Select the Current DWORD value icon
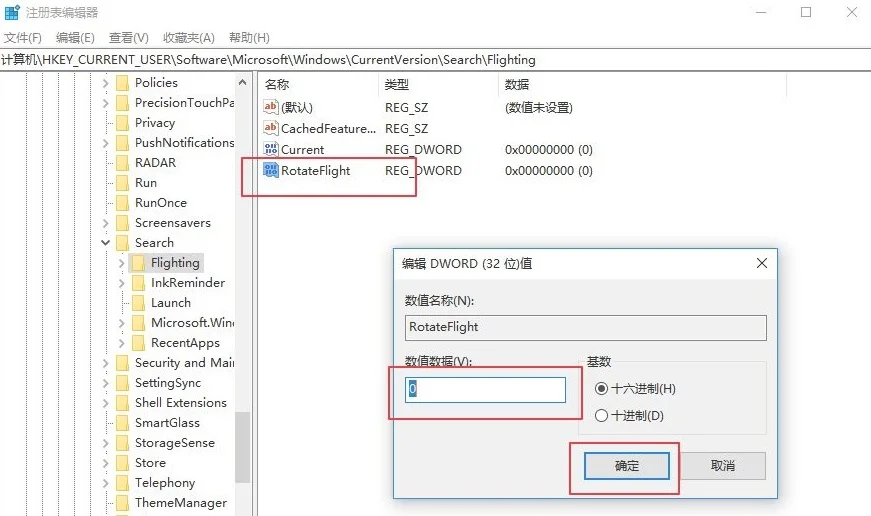Screen dimensions: 871x516 [271, 149]
